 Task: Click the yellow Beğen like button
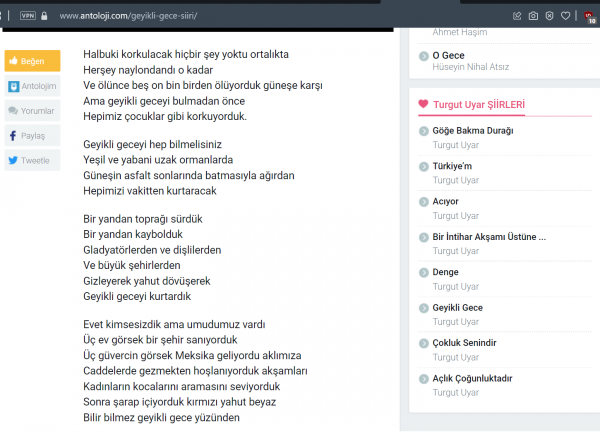click(32, 61)
